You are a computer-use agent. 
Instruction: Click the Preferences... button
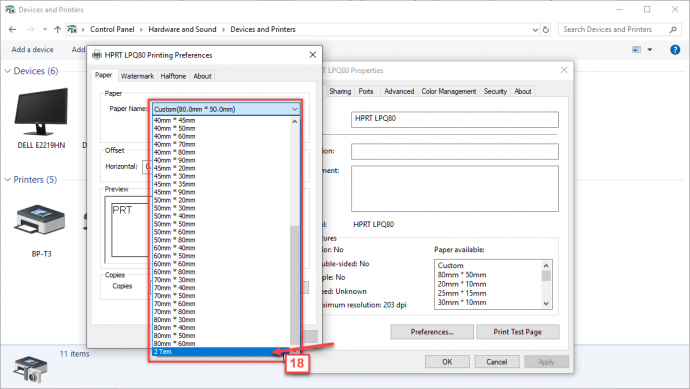click(x=432, y=332)
